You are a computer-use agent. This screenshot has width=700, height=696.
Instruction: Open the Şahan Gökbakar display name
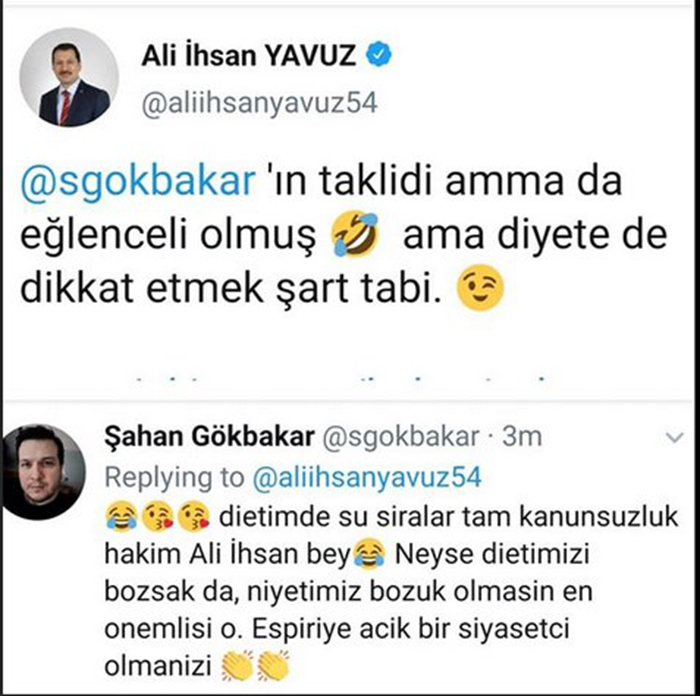209,437
